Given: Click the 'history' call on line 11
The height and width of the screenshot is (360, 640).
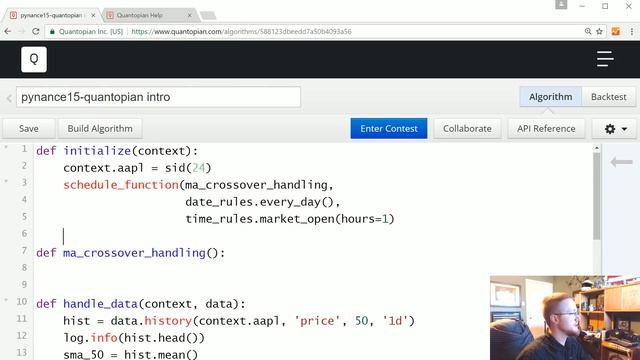Looking at the screenshot, I should [168, 321].
